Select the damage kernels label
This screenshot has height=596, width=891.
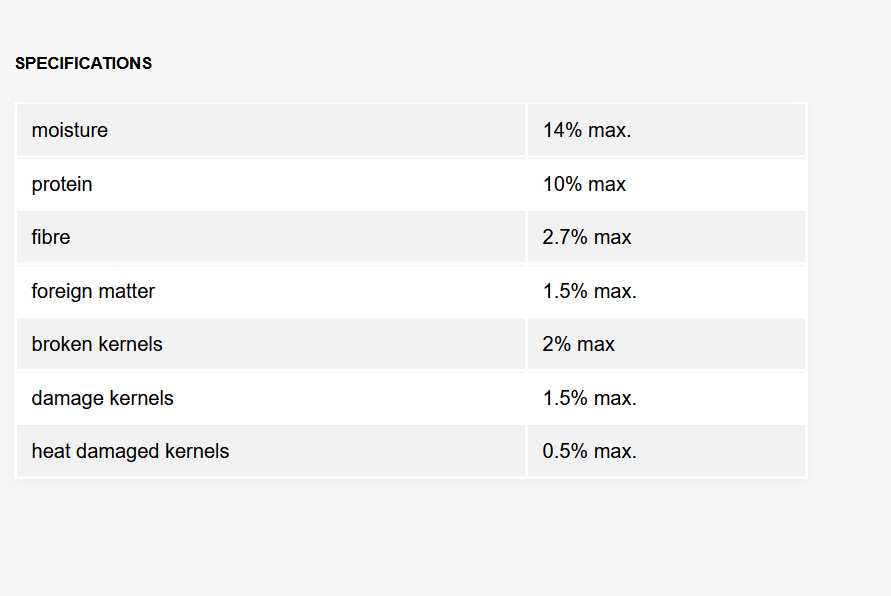point(102,398)
